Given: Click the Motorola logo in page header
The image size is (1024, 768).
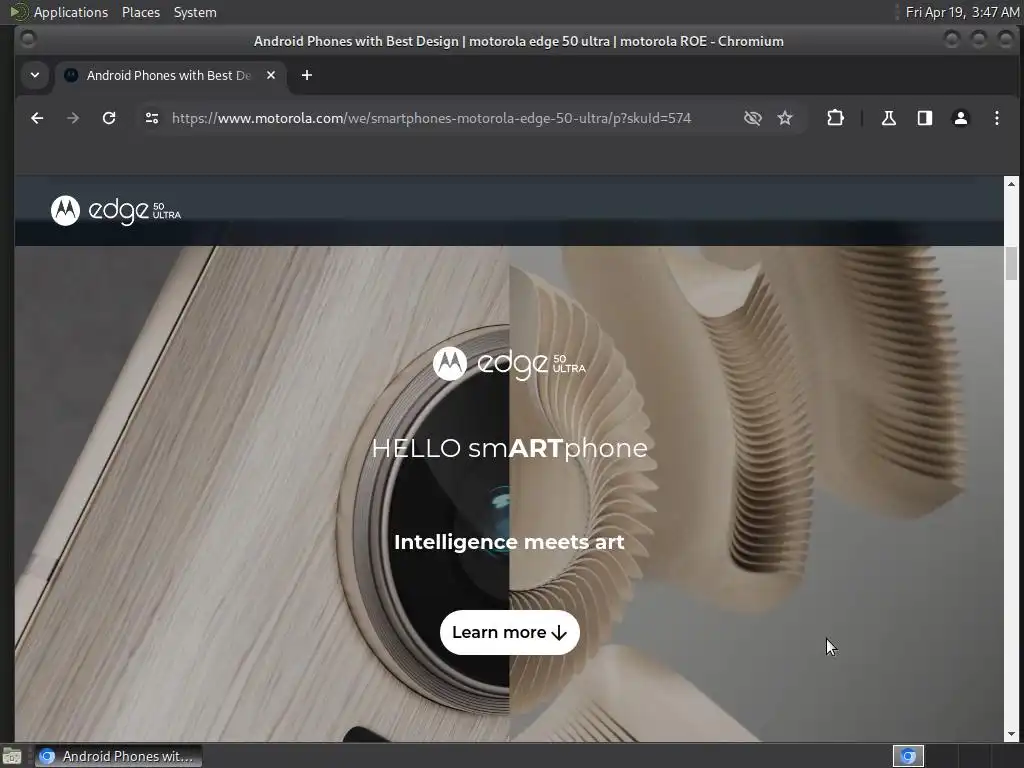Looking at the screenshot, I should (x=65, y=210).
